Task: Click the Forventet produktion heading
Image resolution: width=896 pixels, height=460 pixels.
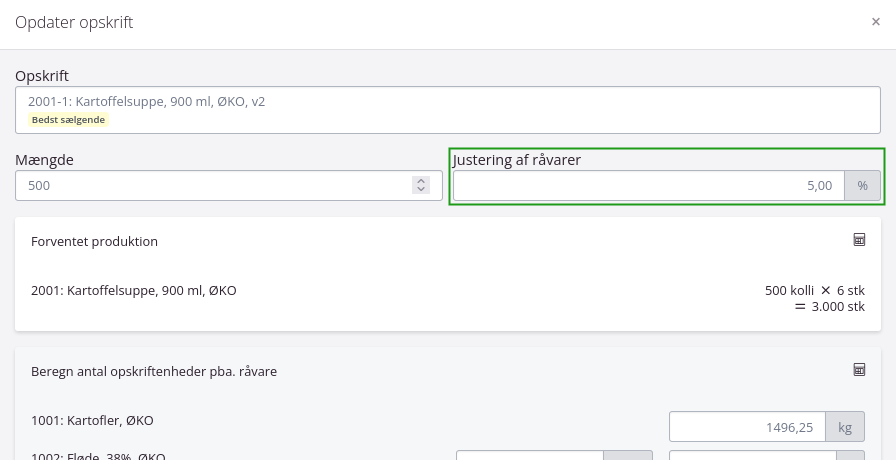Action: [94, 242]
